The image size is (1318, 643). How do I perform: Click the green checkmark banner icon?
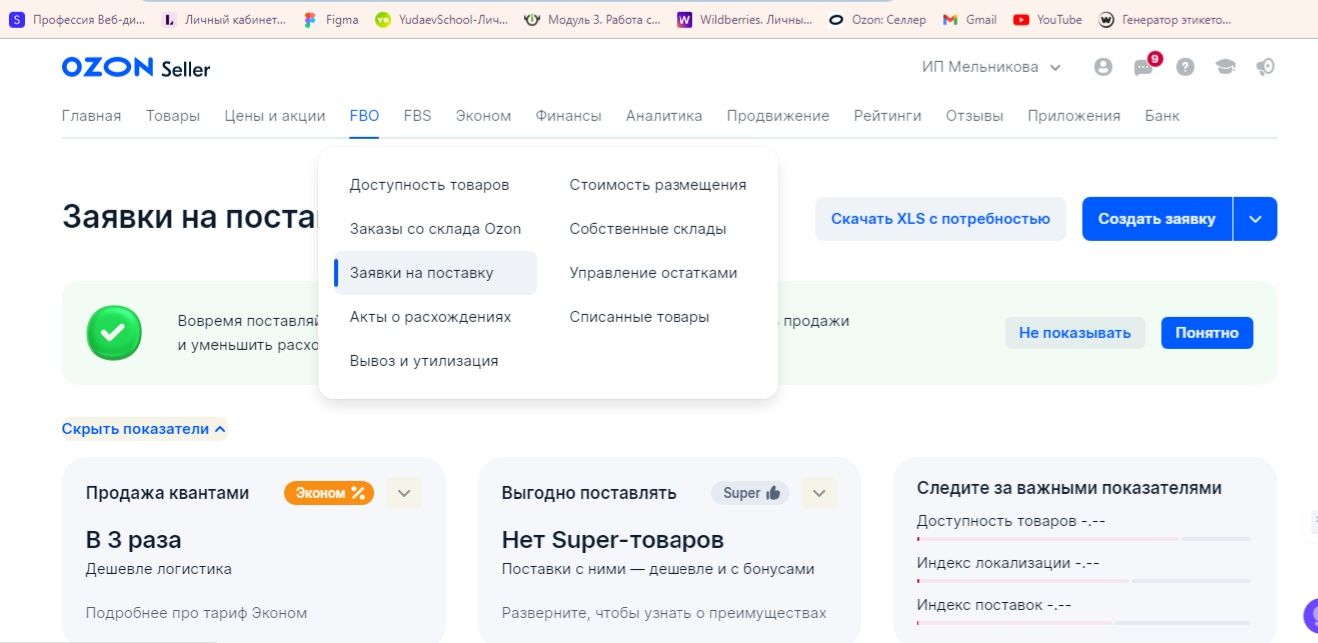pyautogui.click(x=114, y=333)
